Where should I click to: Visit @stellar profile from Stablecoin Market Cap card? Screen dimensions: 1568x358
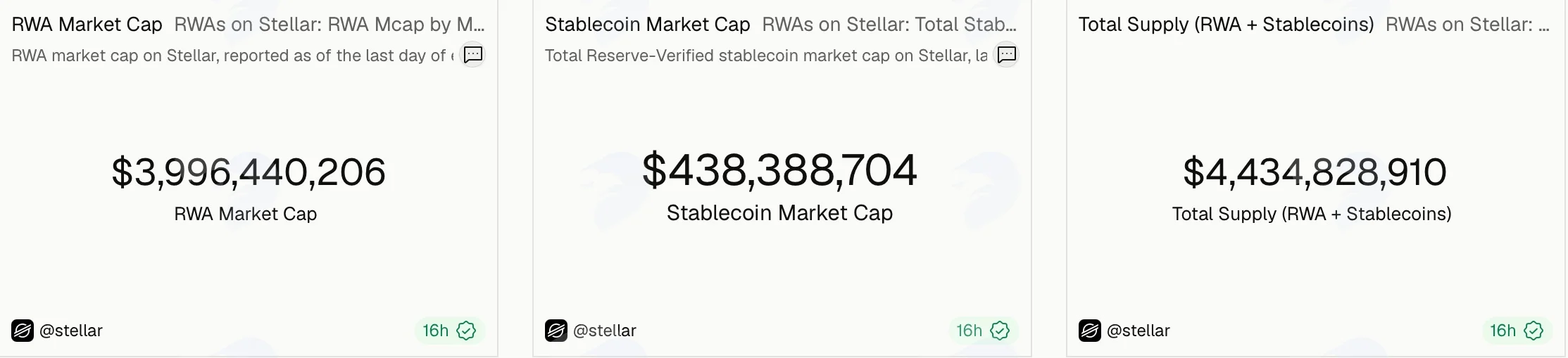(x=605, y=331)
